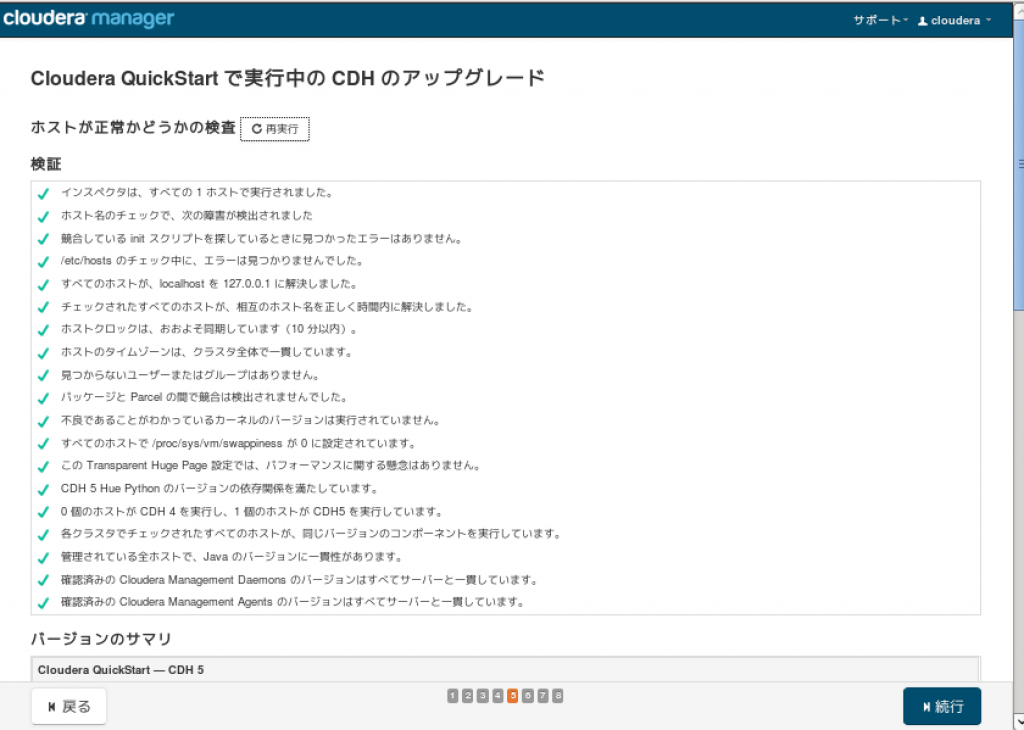1024x730 pixels.
Task: Go to wizard step 2
Action: (x=468, y=696)
